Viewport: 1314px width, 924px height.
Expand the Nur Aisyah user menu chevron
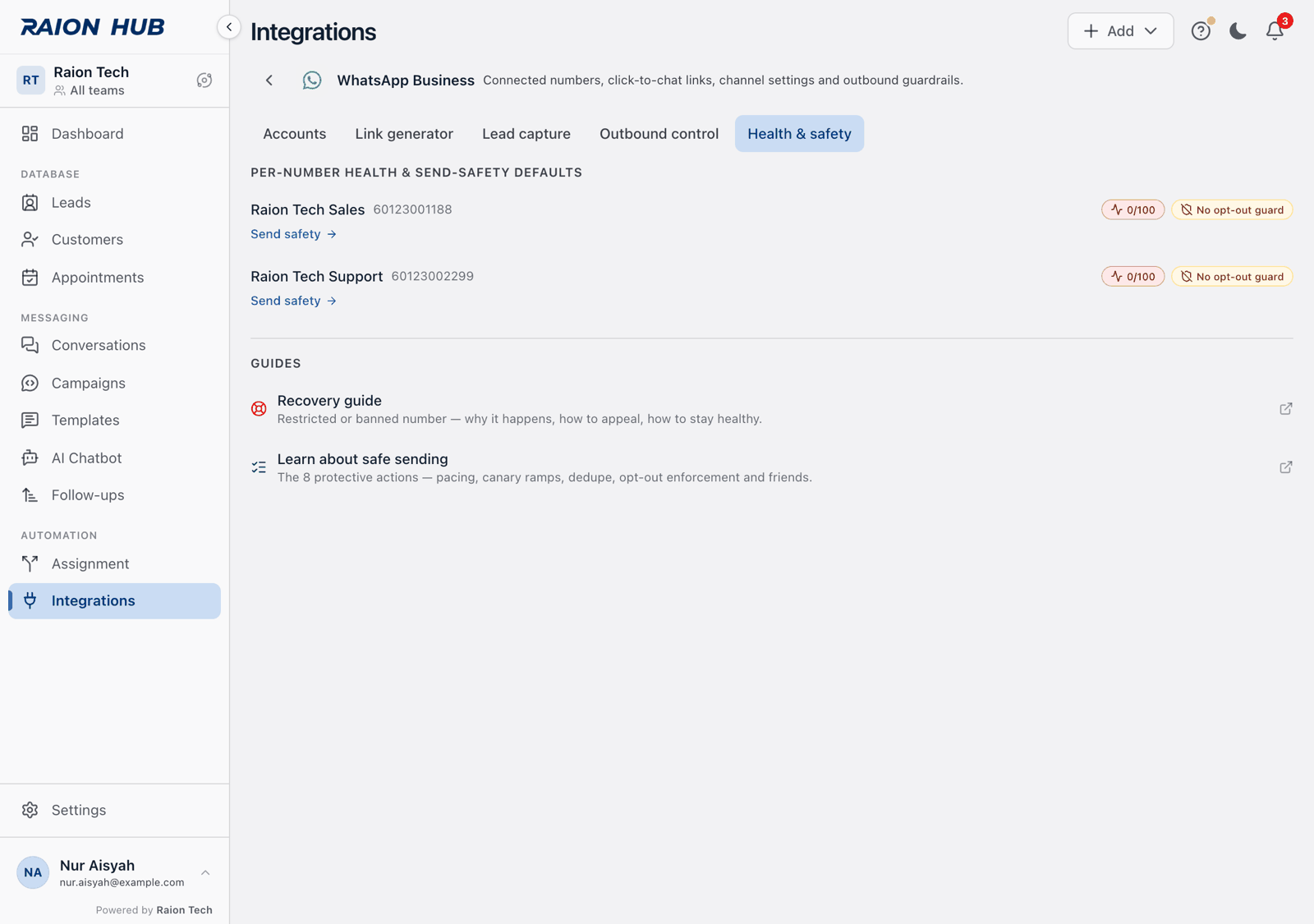pyautogui.click(x=205, y=872)
